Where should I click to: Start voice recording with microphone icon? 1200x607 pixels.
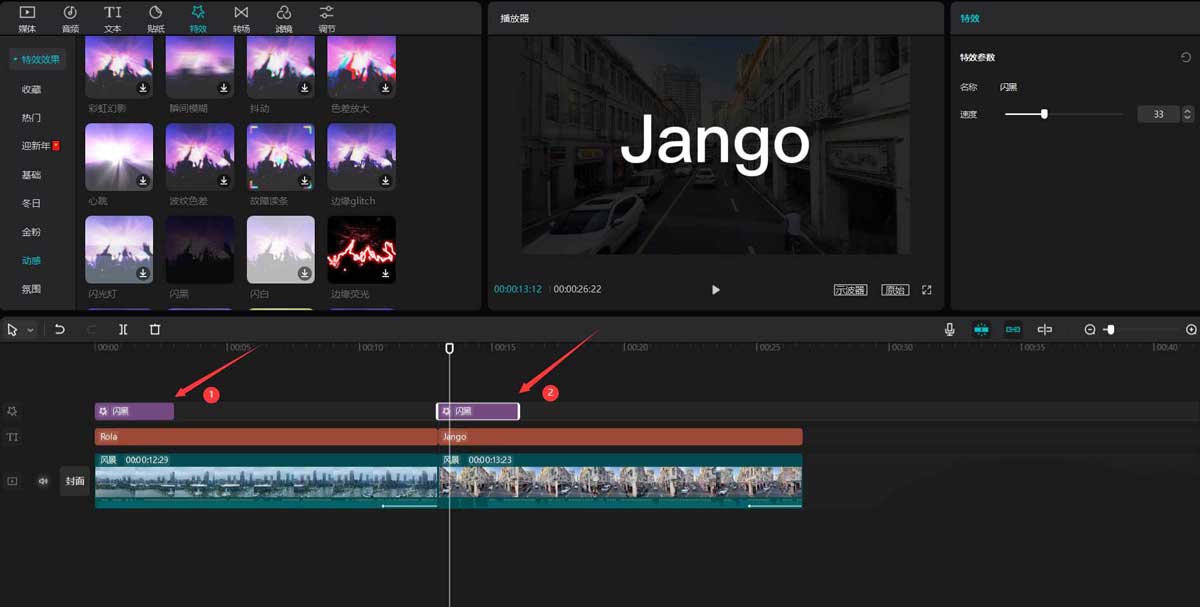(x=950, y=329)
